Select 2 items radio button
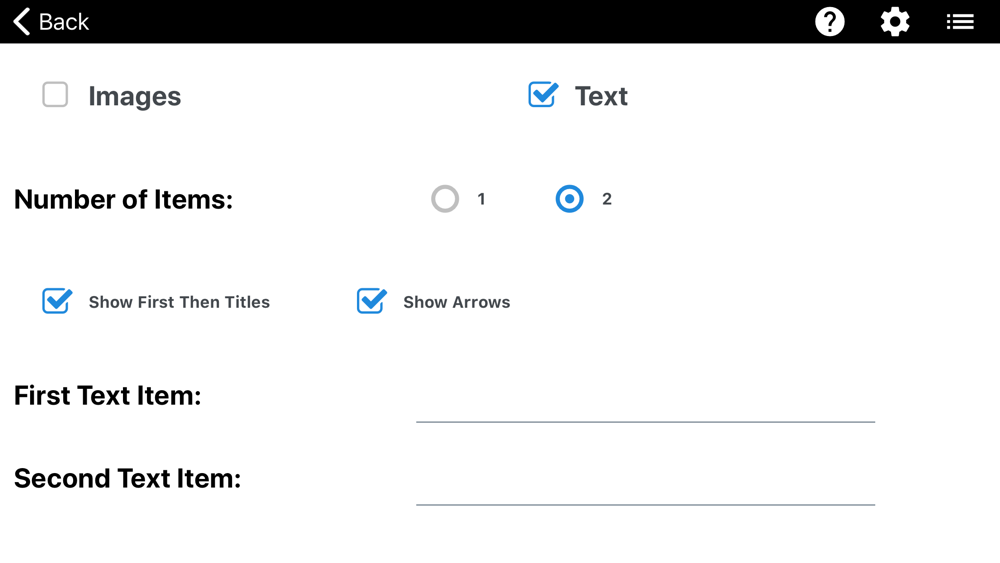 click(x=569, y=199)
